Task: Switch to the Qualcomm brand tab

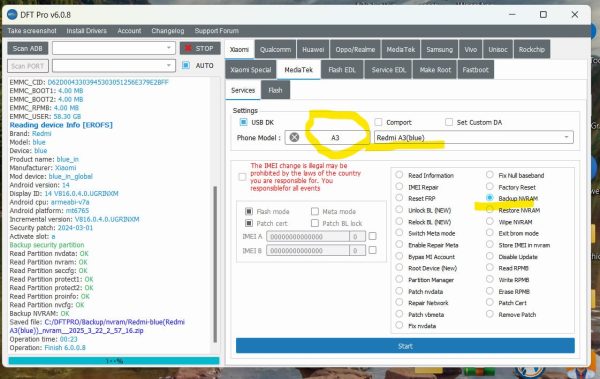Action: (x=276, y=49)
